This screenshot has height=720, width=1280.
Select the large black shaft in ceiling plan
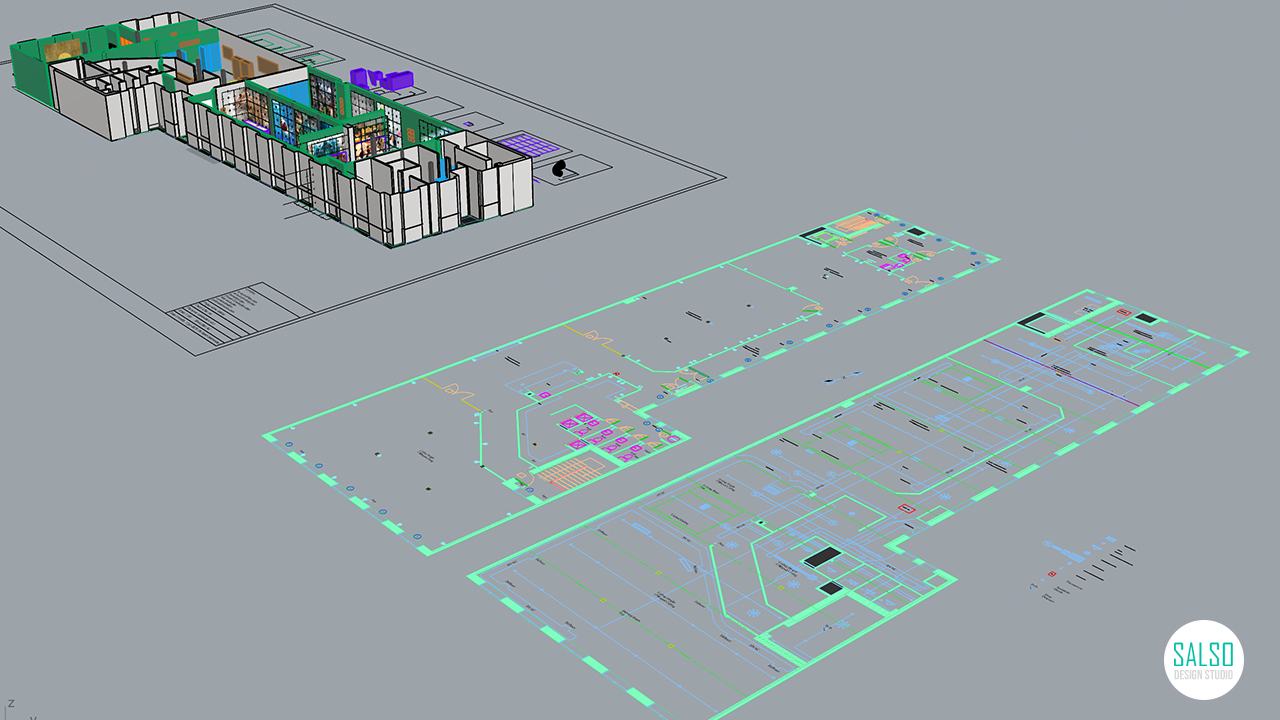click(x=823, y=557)
